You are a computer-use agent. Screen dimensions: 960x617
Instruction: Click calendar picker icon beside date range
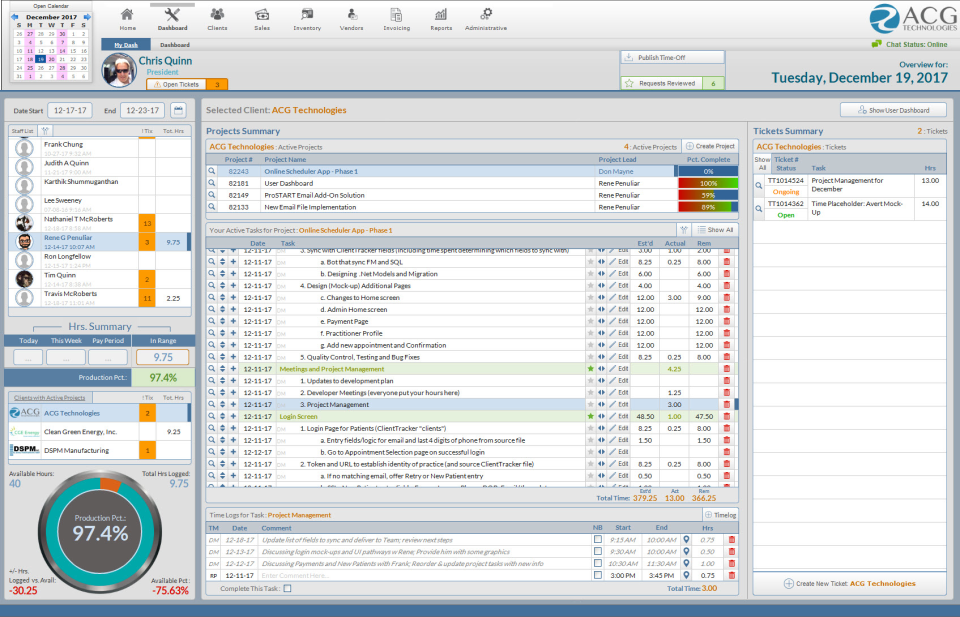(178, 111)
